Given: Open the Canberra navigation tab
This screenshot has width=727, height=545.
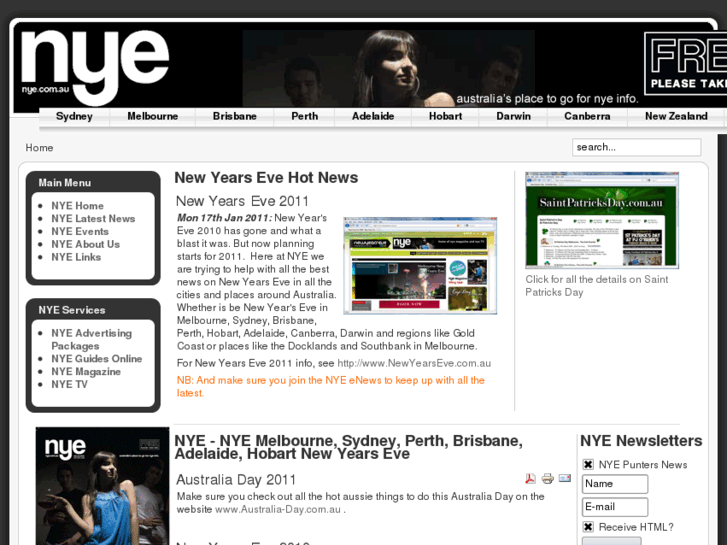Looking at the screenshot, I should (587, 116).
